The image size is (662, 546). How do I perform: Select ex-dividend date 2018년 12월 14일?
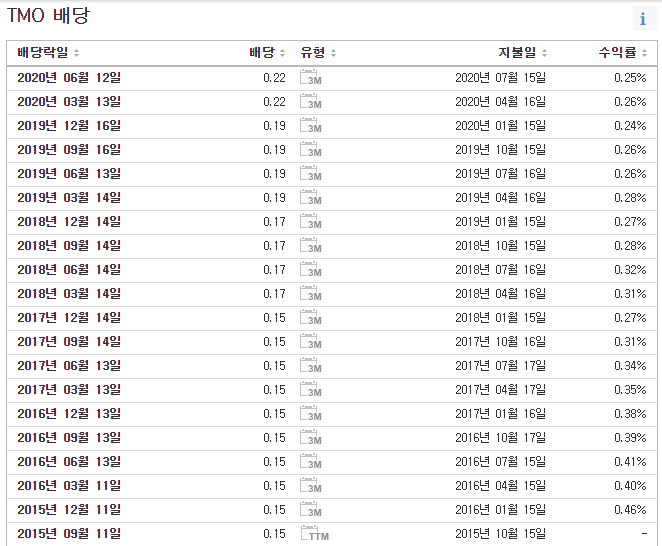[69, 222]
